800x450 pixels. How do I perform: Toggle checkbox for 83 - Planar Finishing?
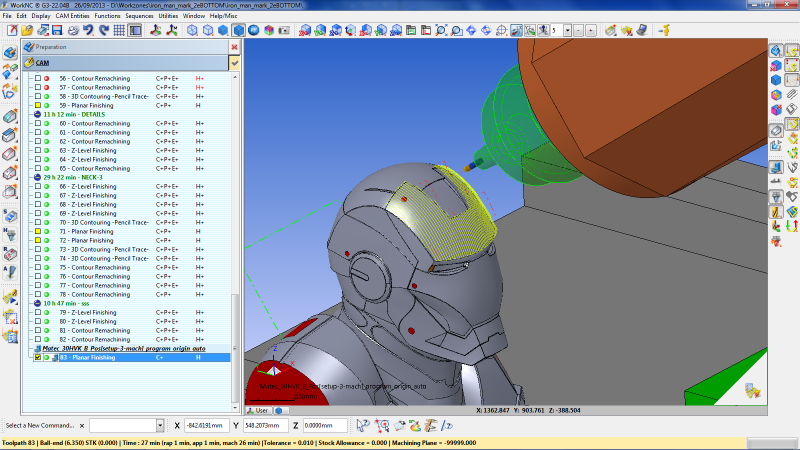click(x=38, y=357)
